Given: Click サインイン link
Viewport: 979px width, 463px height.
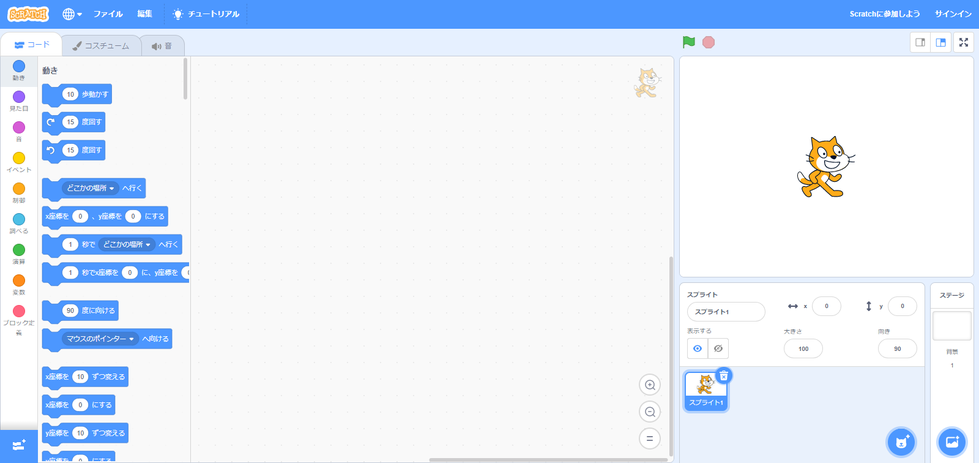Looking at the screenshot, I should (953, 14).
